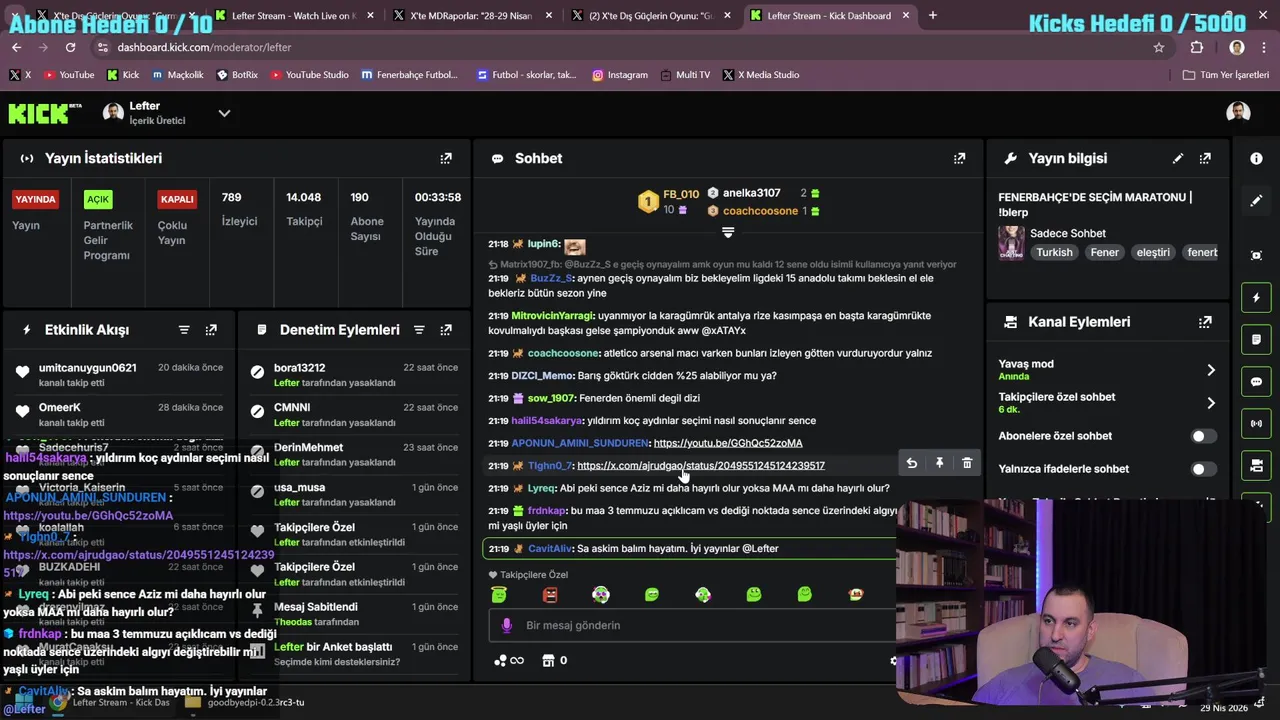The width and height of the screenshot is (1280, 720).
Task: Open Tüm Yer İşaretleri folder
Action: click(x=1225, y=75)
